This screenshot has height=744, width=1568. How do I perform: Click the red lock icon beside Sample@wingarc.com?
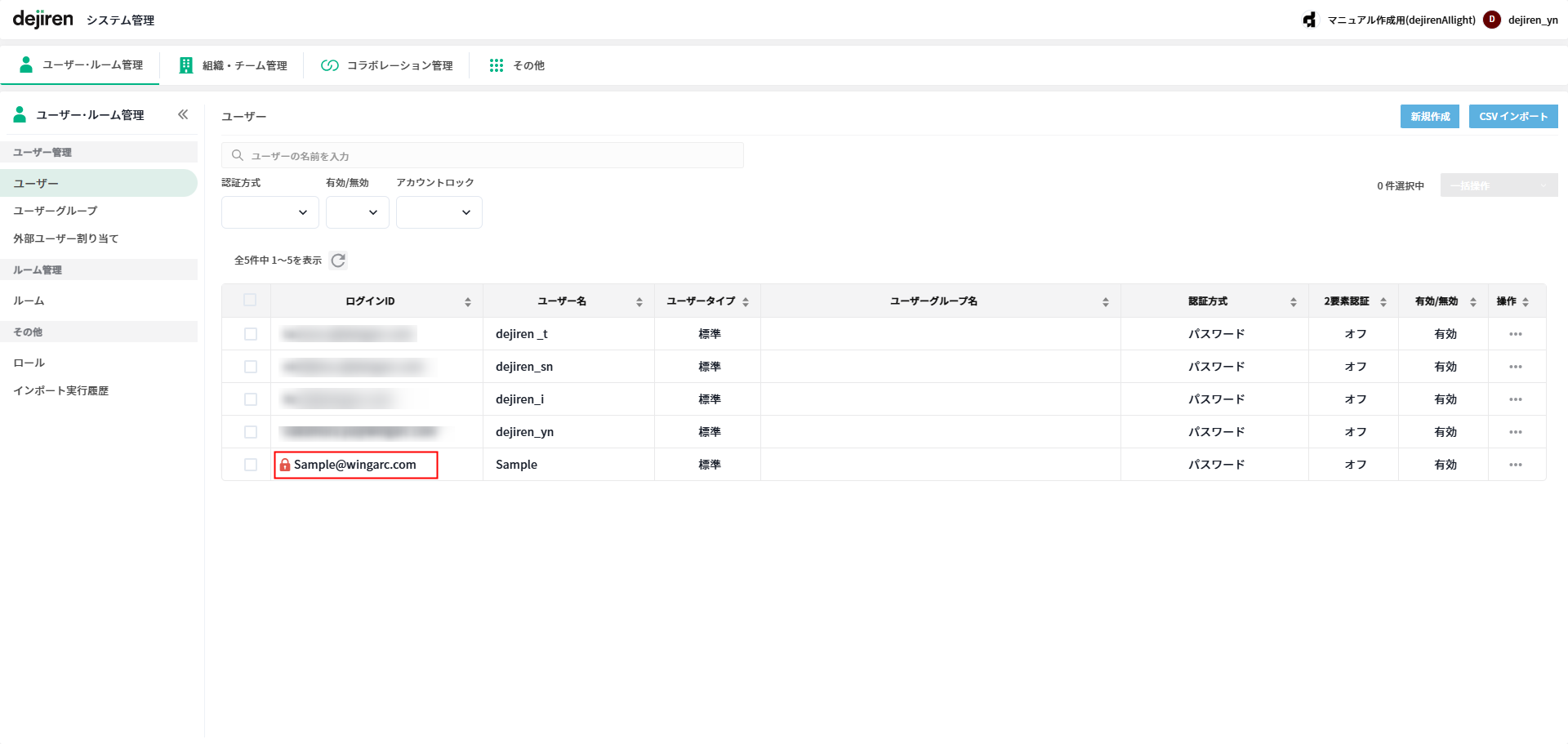285,465
